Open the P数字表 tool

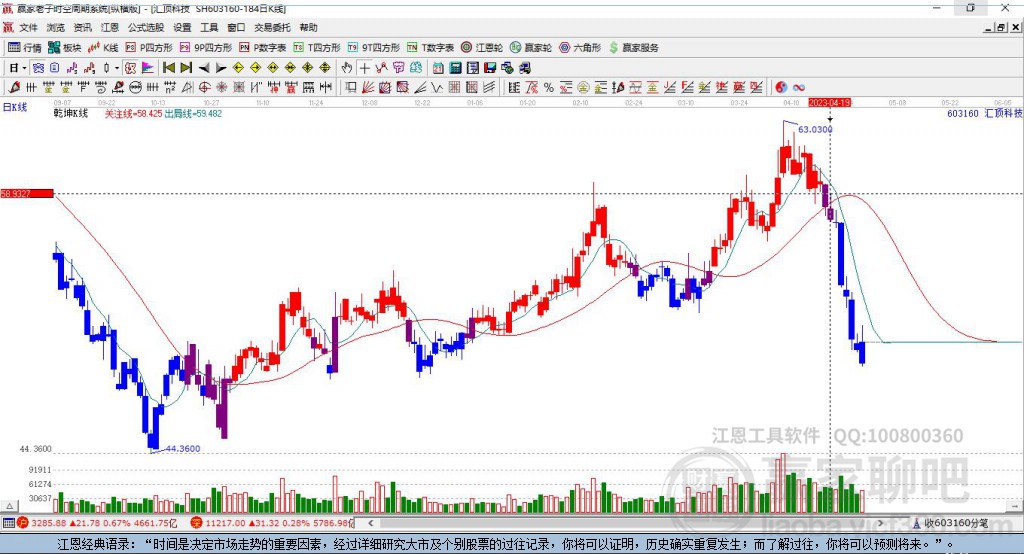click(x=263, y=48)
